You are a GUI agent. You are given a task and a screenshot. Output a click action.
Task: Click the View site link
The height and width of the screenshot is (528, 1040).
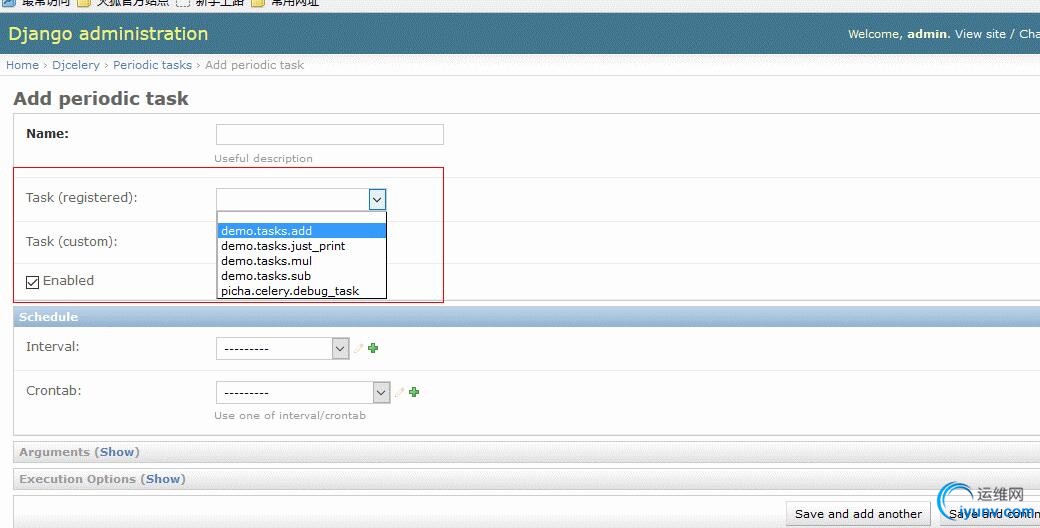coord(980,34)
